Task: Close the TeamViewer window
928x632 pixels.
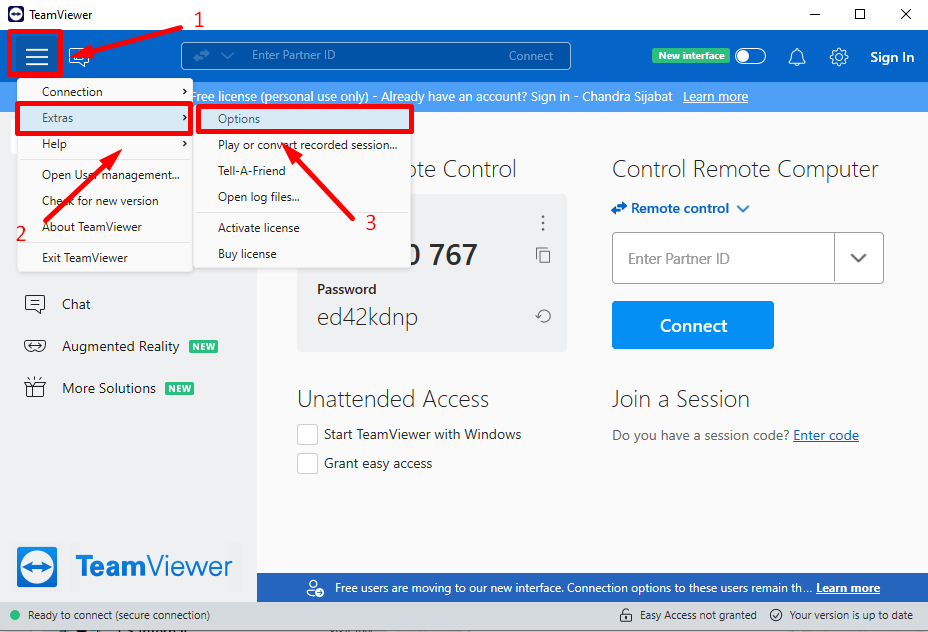Action: [906, 14]
